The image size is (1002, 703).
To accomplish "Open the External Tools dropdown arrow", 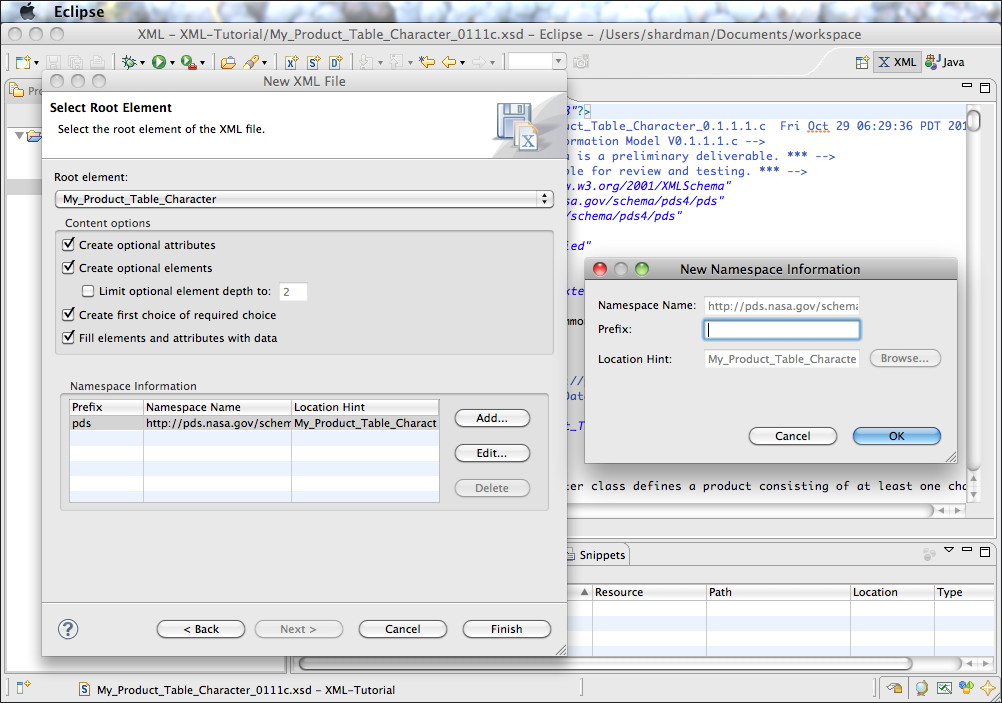I will [x=202, y=63].
